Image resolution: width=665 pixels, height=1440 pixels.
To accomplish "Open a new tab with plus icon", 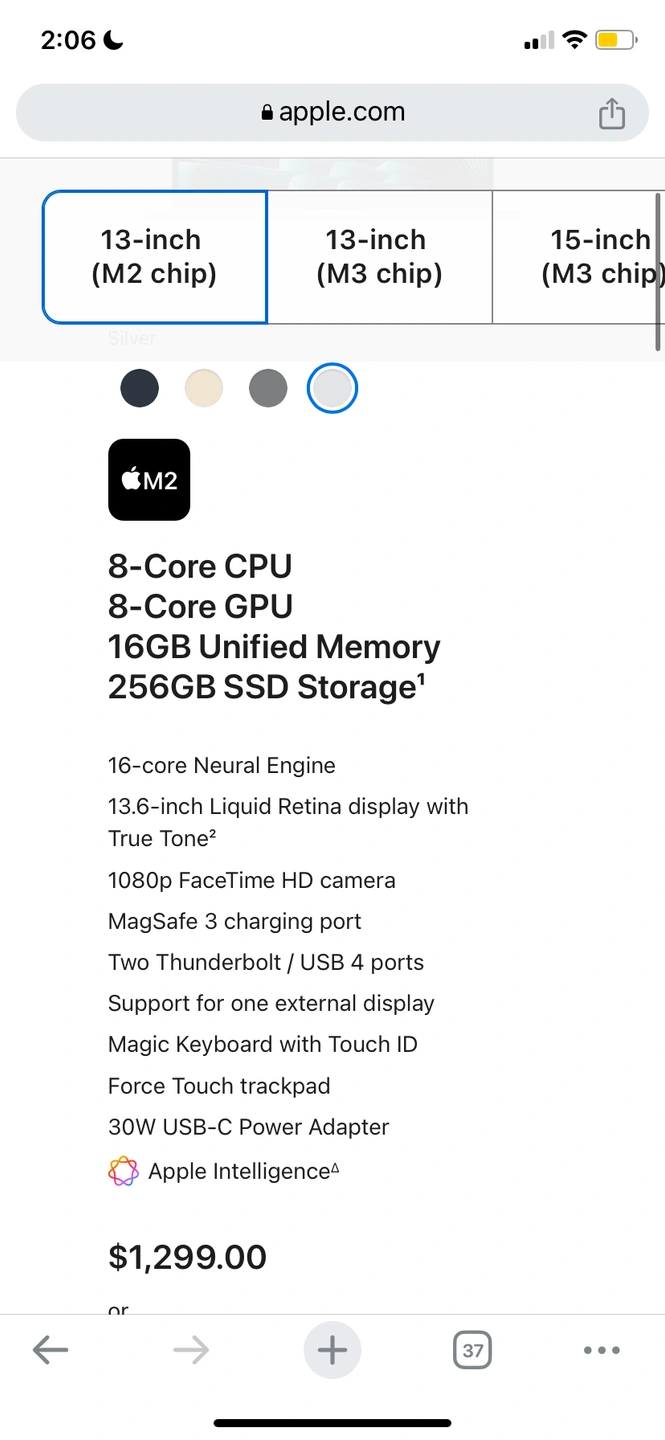I will [x=332, y=1351].
